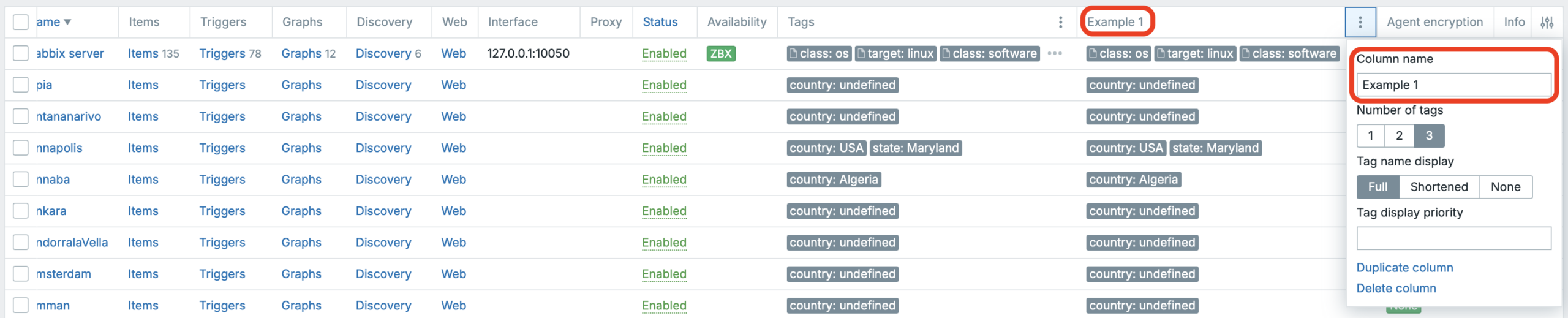The image size is (1568, 318).
Task: Click 'class: software' tag in Example 1 column
Action: [x=1288, y=54]
